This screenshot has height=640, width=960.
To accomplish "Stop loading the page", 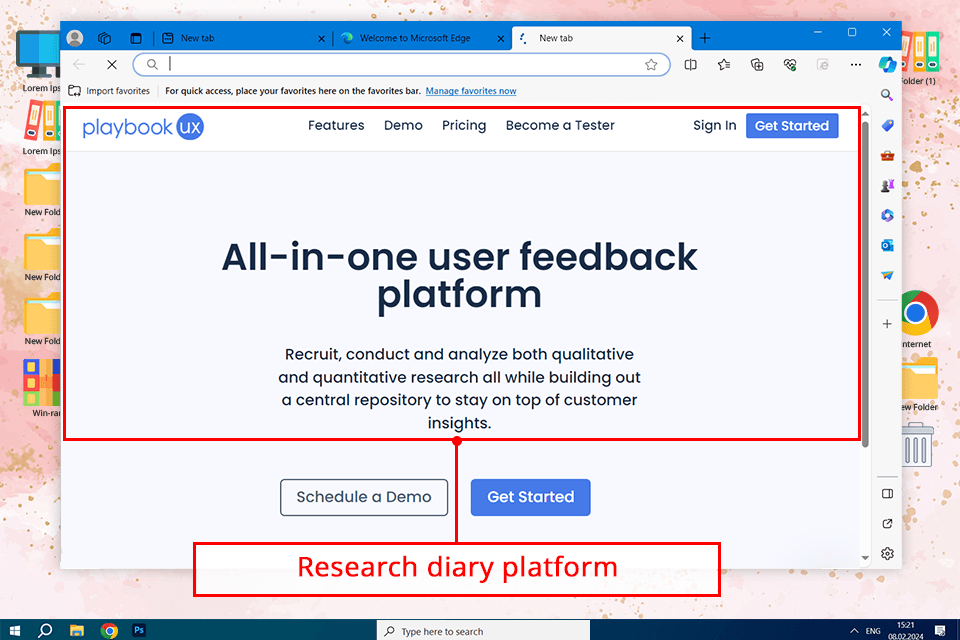I will [x=112, y=64].
